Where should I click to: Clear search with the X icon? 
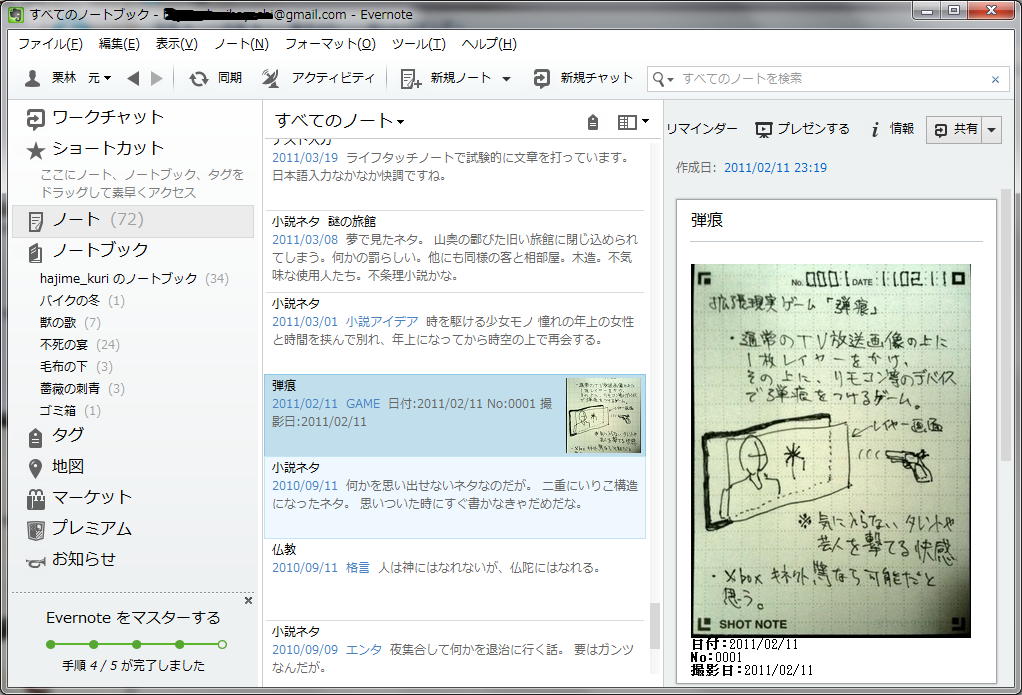tap(995, 80)
